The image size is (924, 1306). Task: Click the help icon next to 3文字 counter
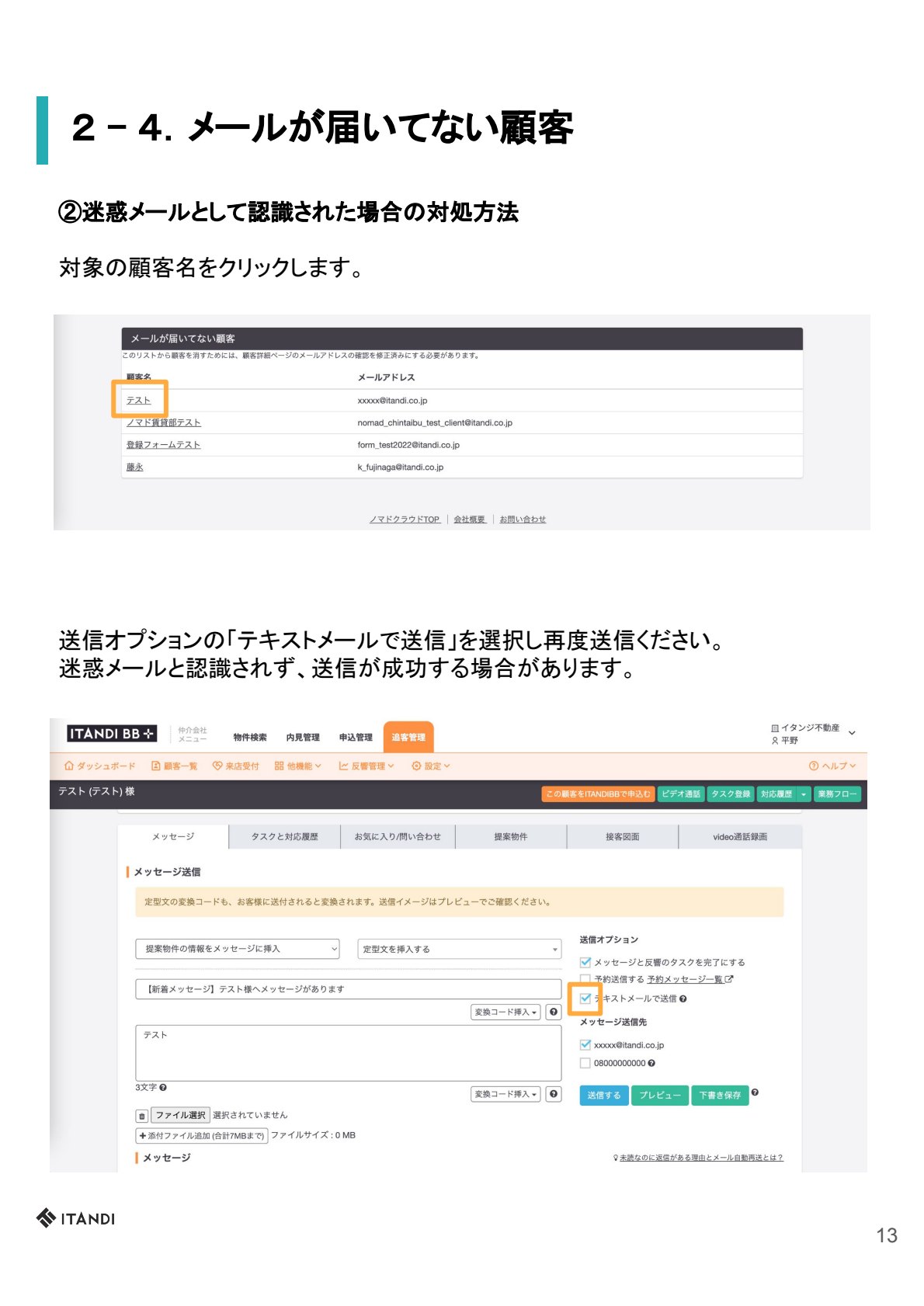click(x=163, y=1087)
